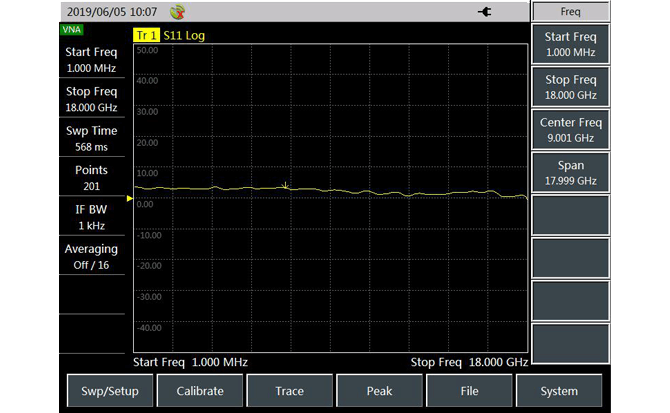
Task: Edit the Points 201 setting
Action: pyautogui.click(x=91, y=178)
